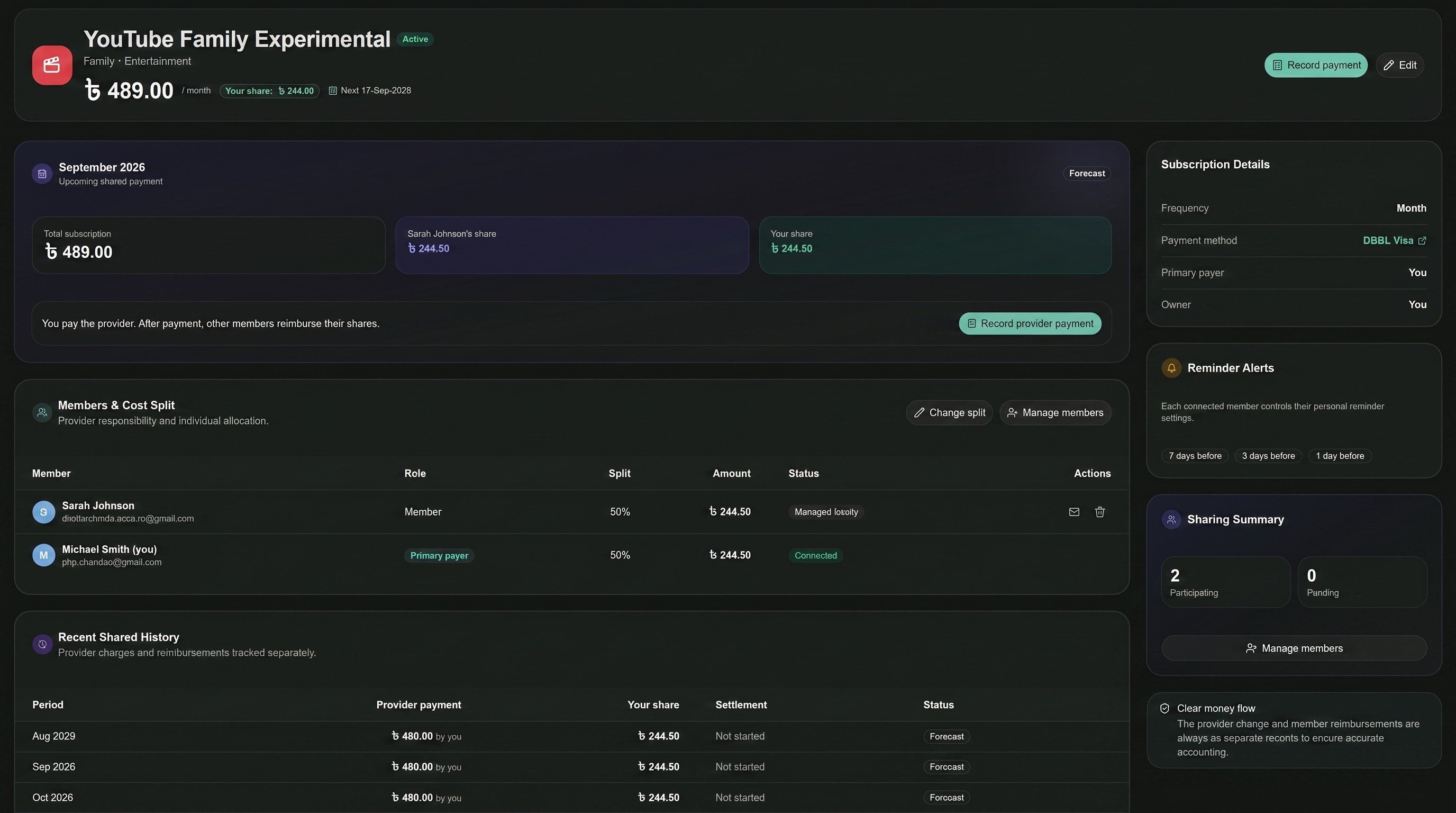This screenshot has height=813, width=1456.
Task: Click Sarah Johnson's avatar
Action: (43, 512)
